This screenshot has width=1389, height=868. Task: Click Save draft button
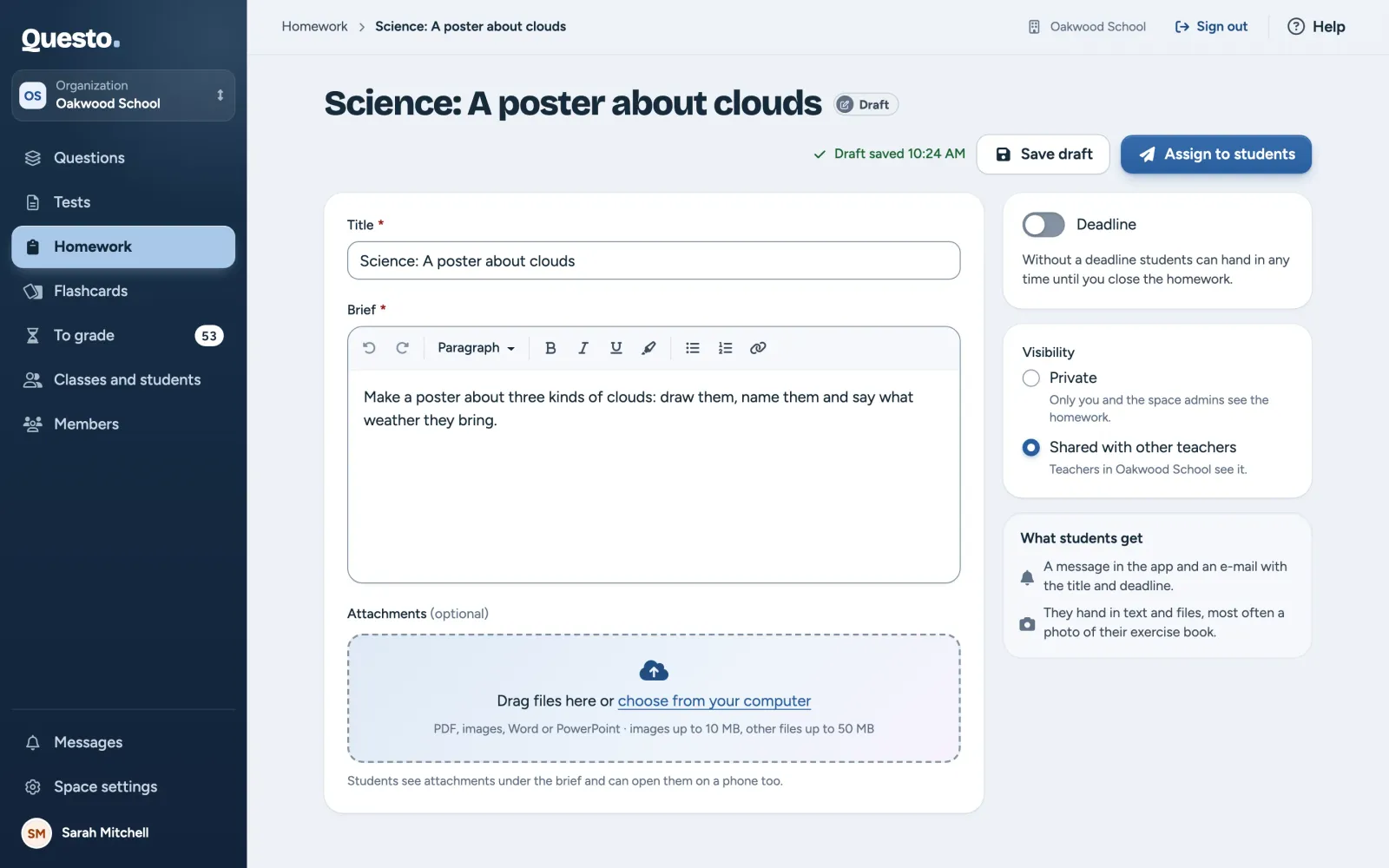[x=1043, y=155]
